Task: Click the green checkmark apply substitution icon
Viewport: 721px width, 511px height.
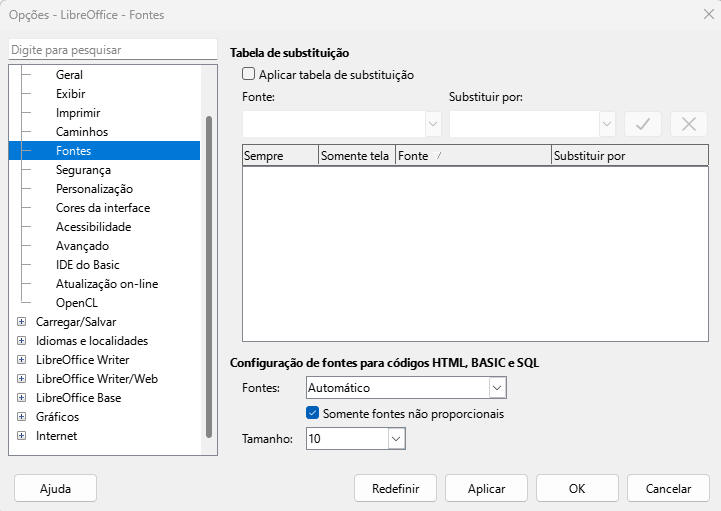Action: click(642, 124)
